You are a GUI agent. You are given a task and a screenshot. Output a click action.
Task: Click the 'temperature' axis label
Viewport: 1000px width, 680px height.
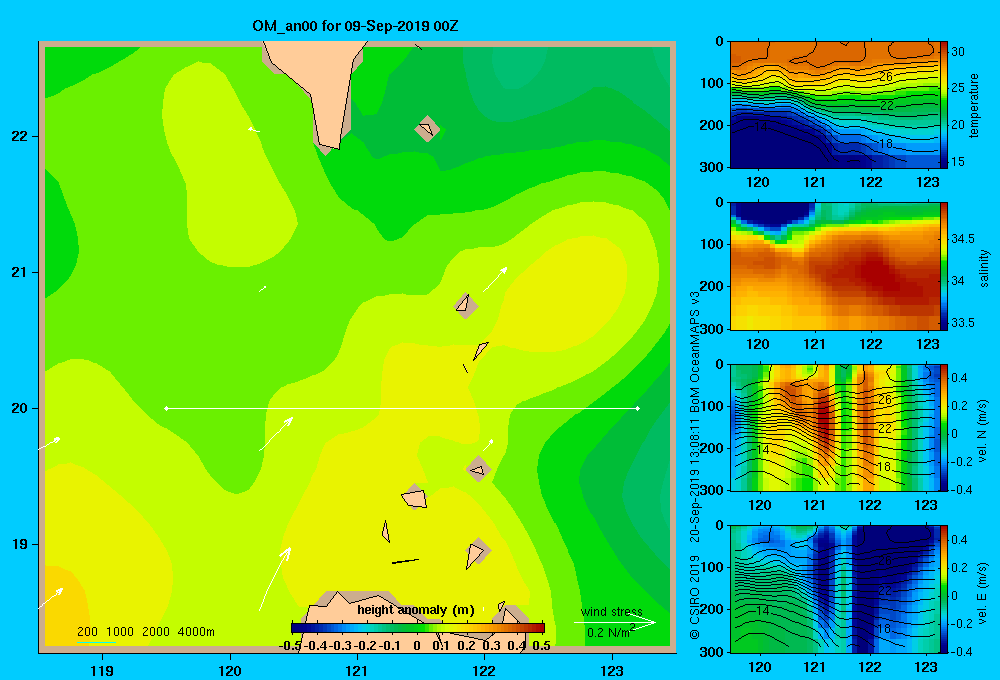pos(974,105)
